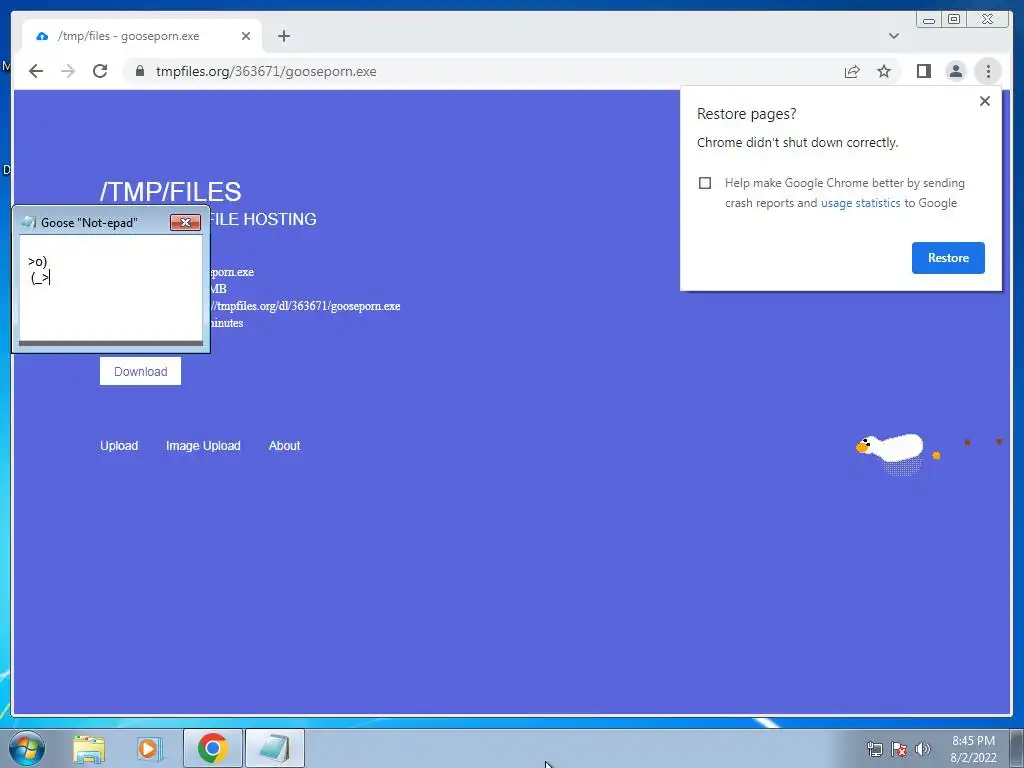The width and height of the screenshot is (1024, 768).
Task: Dismiss the Restore pages popup
Action: (x=985, y=101)
